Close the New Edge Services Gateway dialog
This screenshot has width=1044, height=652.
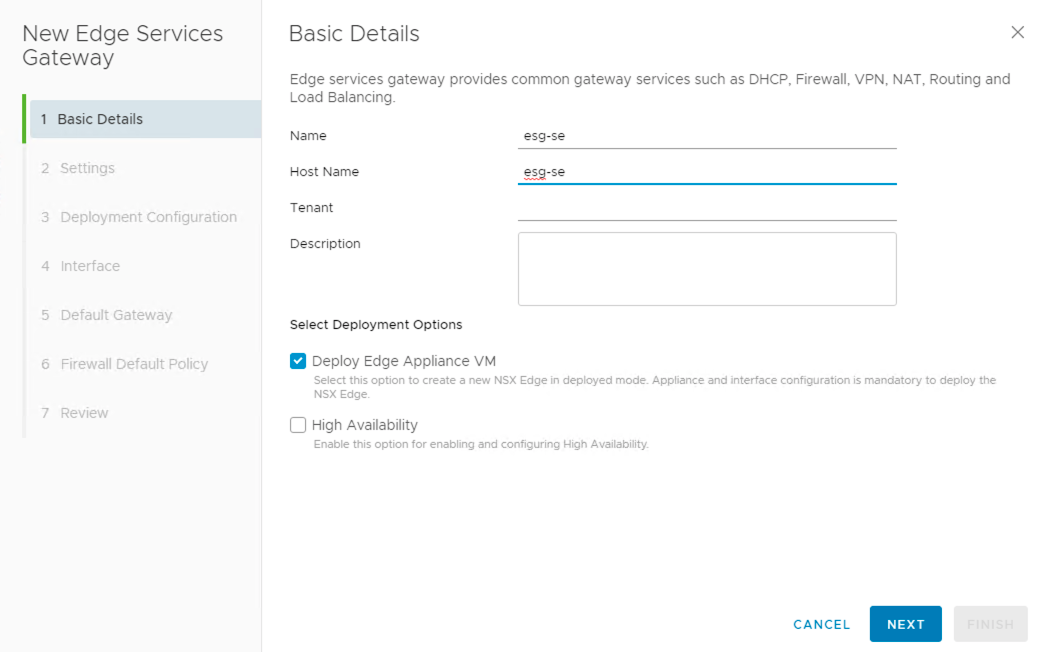coord(1017,33)
